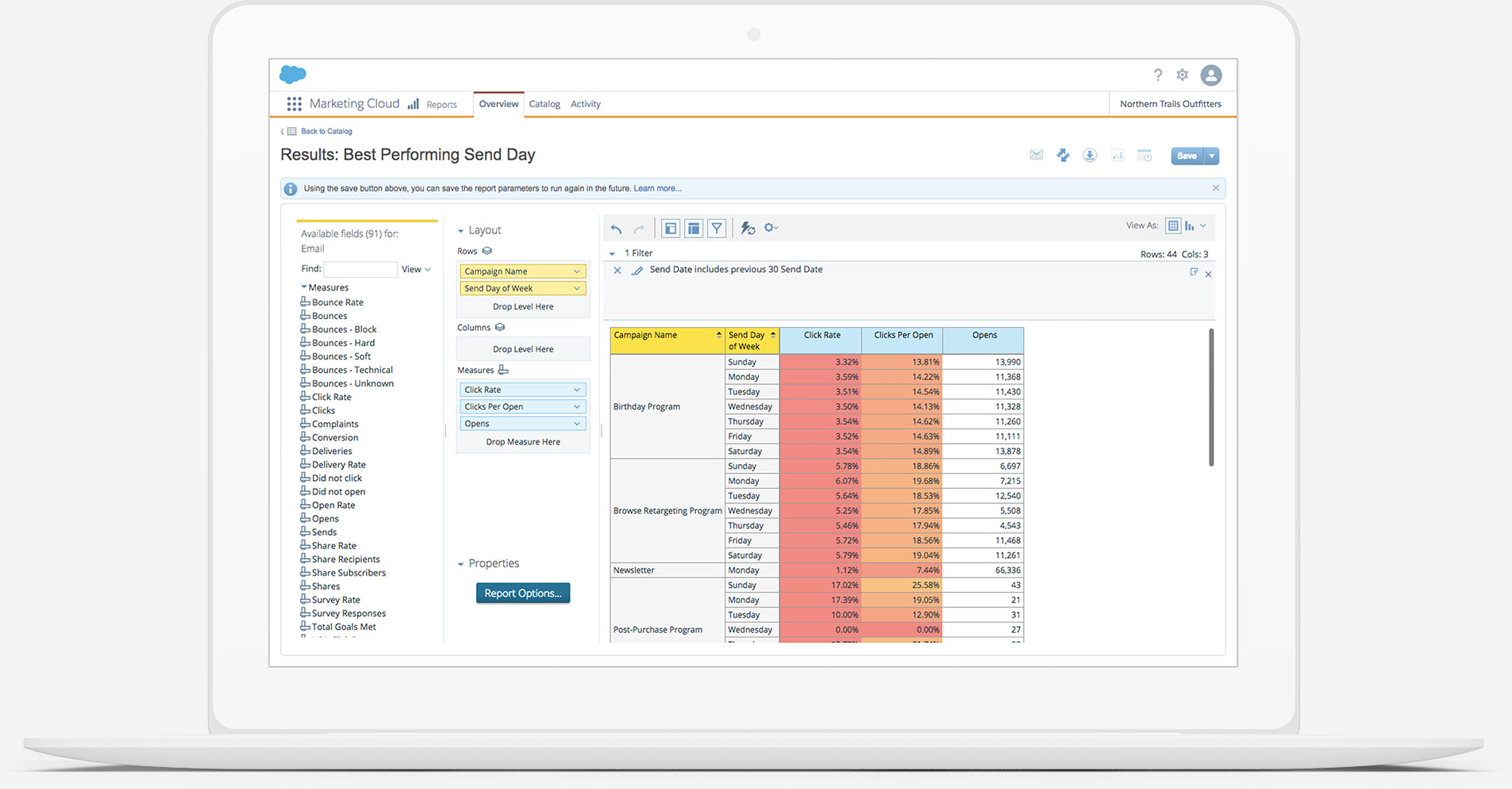Toggle the filters pane button

[717, 229]
